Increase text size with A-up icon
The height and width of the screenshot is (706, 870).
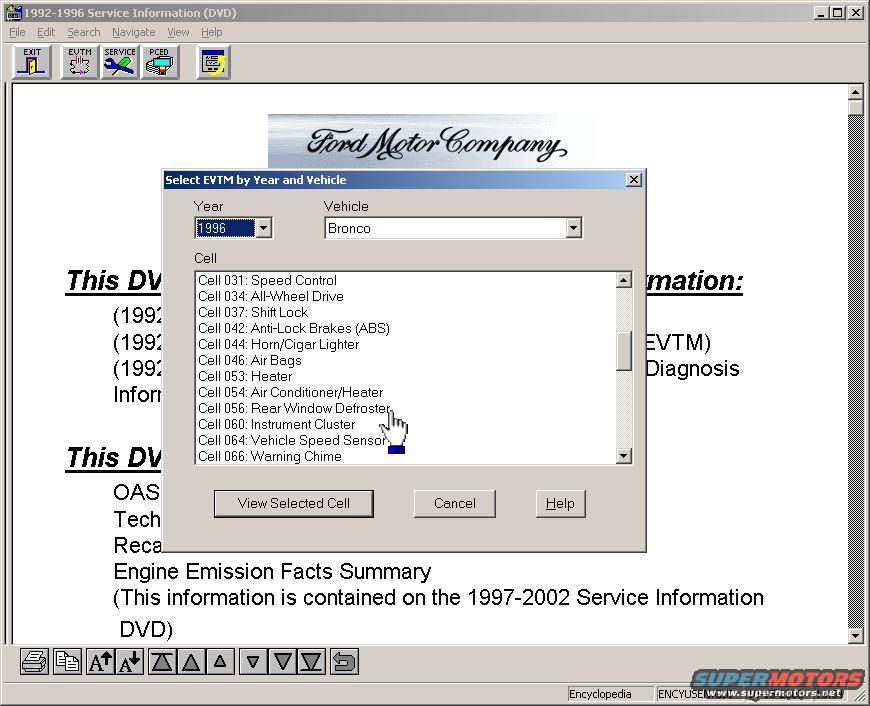(100, 662)
